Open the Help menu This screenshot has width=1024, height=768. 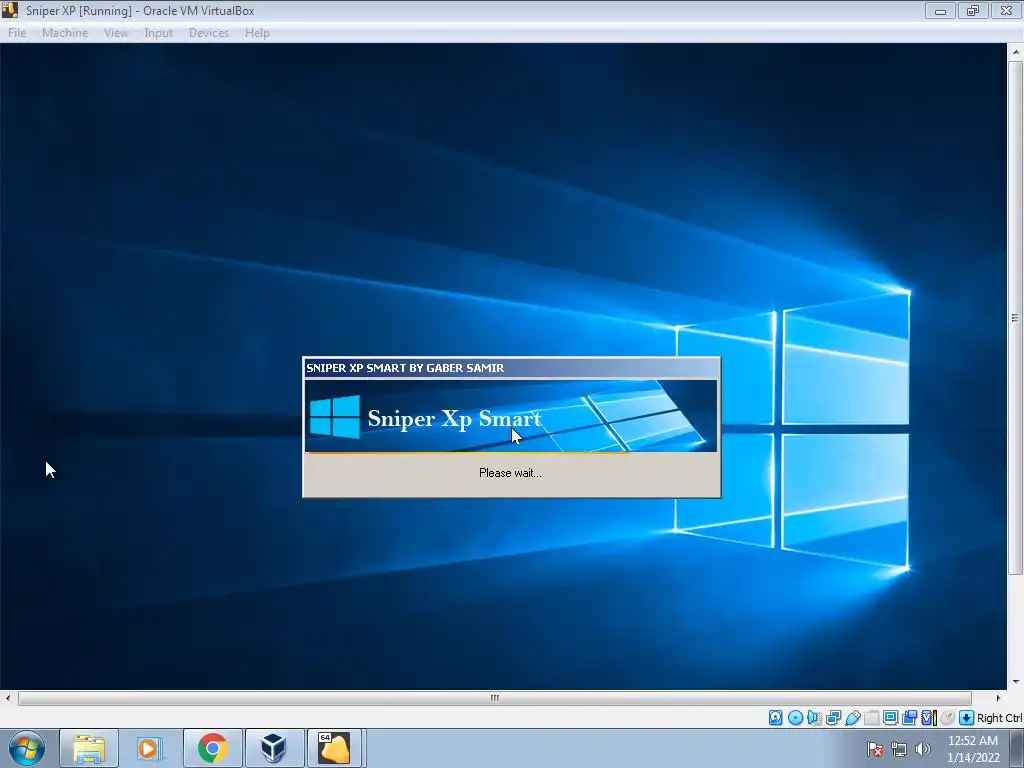point(257,33)
